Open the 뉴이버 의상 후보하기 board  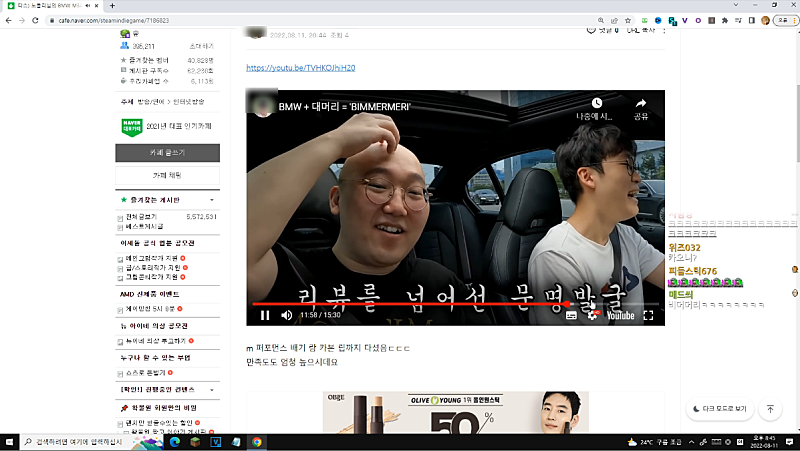pyautogui.click(x=156, y=341)
